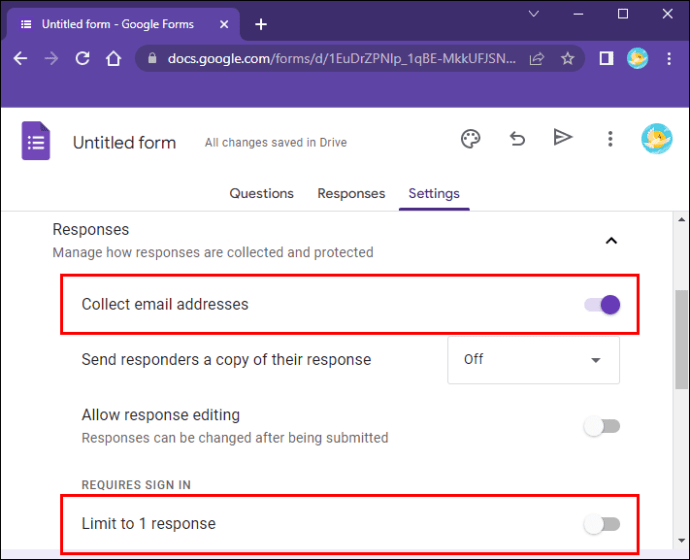This screenshot has width=690, height=560.
Task: Click the undo arrow icon
Action: [517, 139]
